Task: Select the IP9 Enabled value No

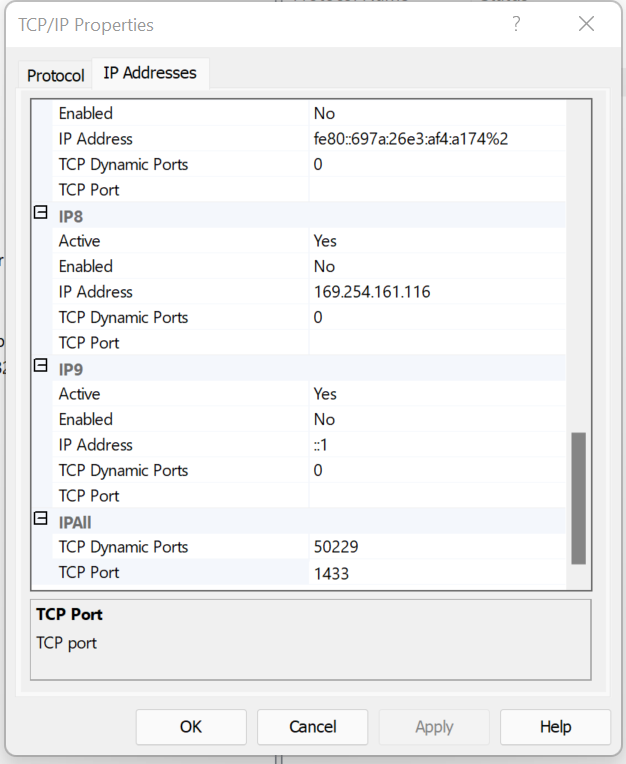Action: (x=436, y=419)
